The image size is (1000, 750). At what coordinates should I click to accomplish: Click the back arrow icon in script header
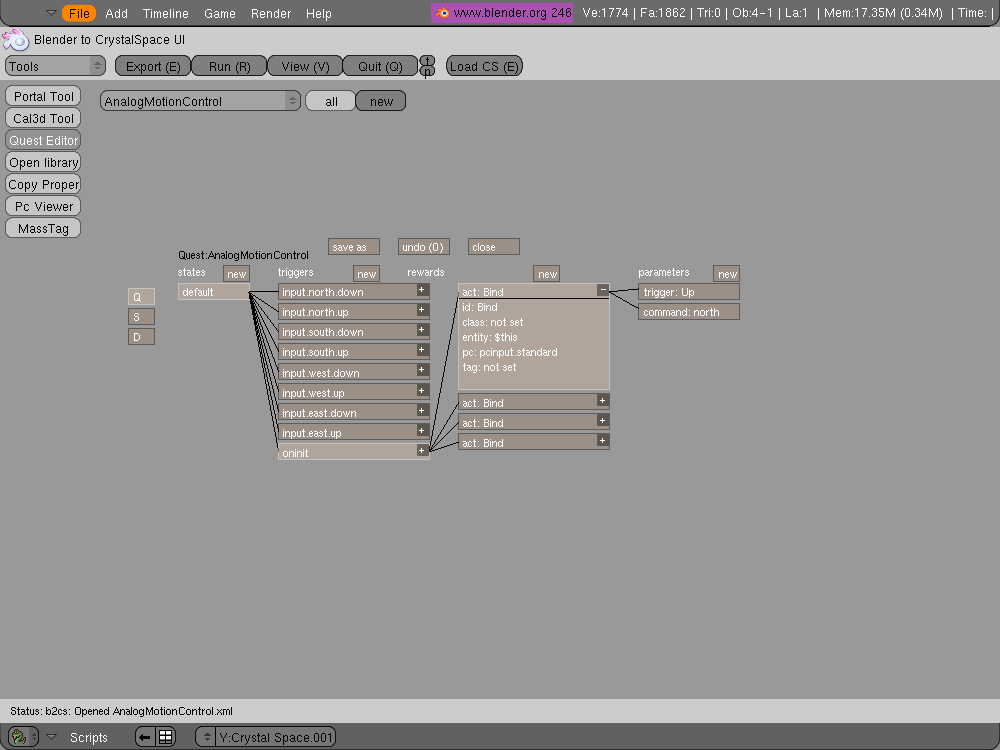[x=145, y=737]
